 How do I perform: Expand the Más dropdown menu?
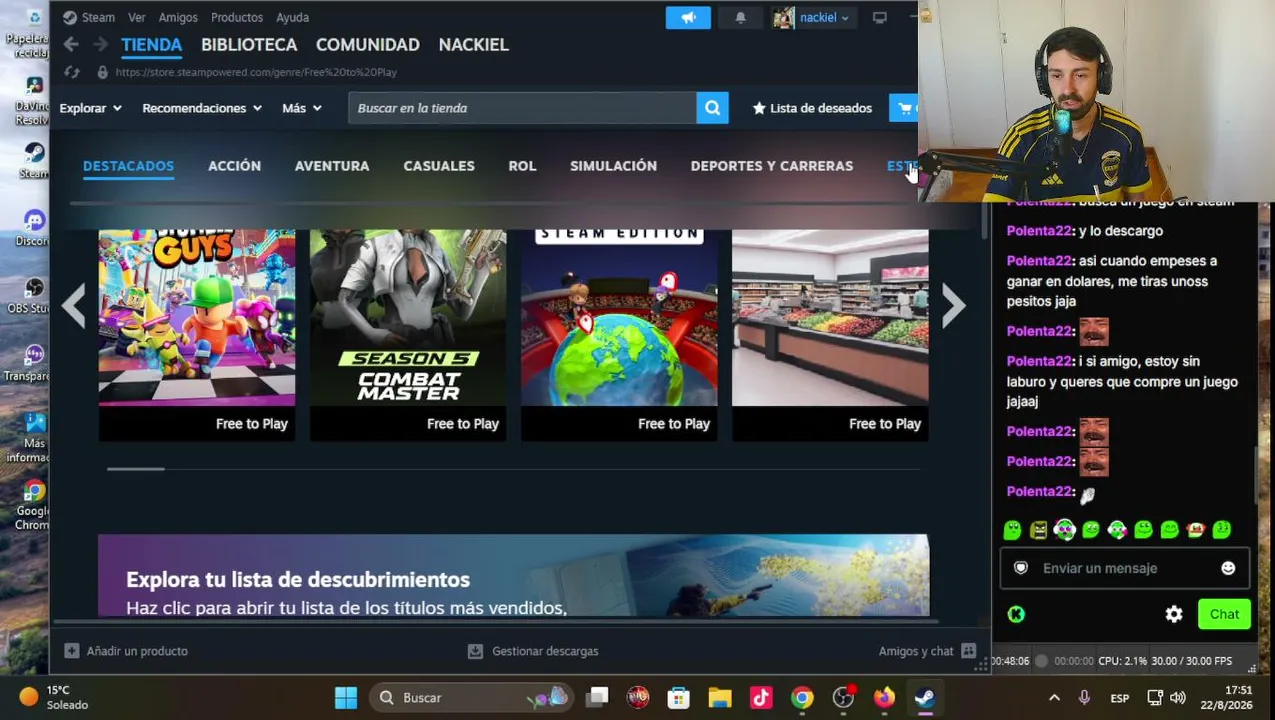click(302, 108)
